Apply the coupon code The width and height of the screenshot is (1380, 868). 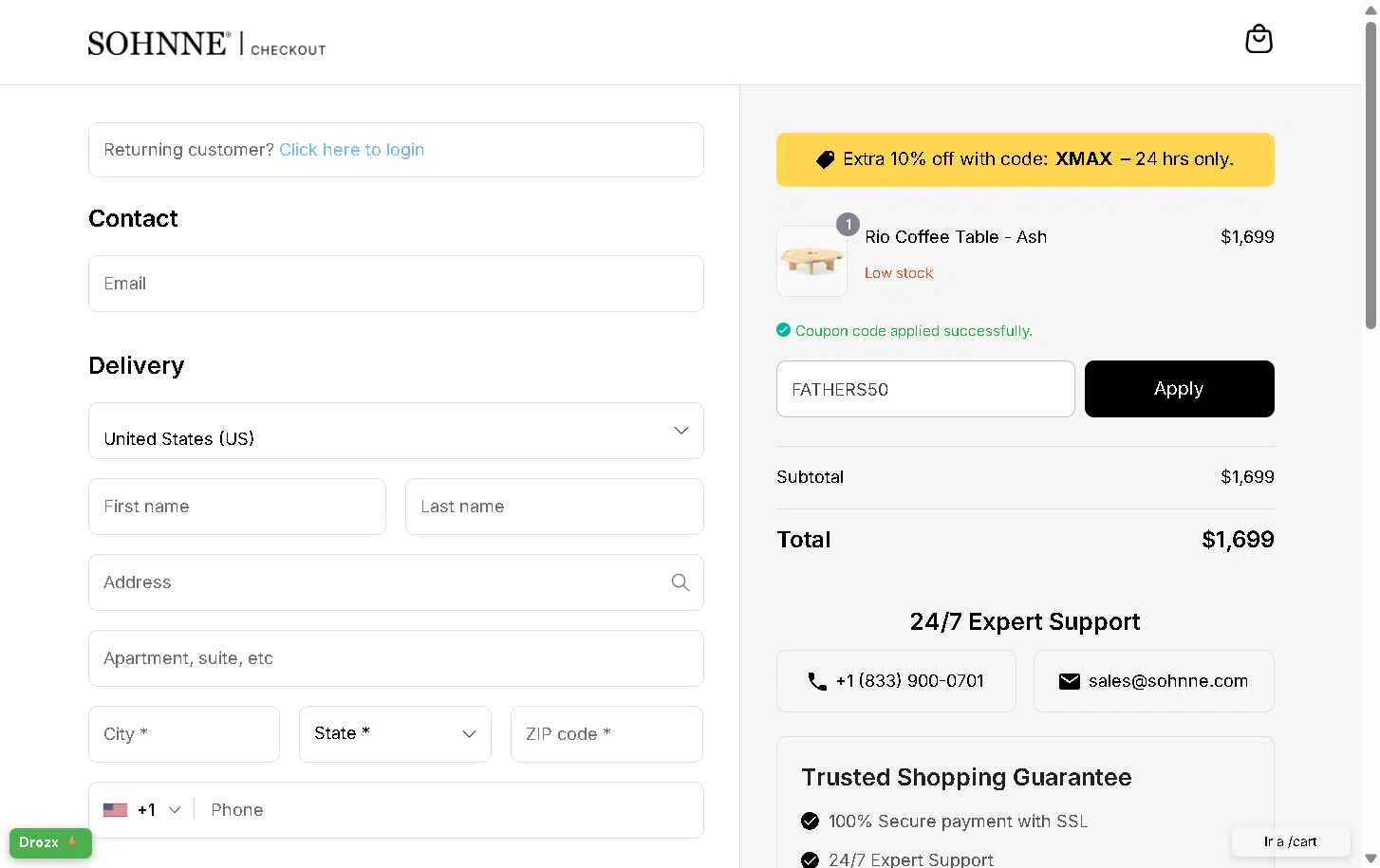pyautogui.click(x=1180, y=389)
